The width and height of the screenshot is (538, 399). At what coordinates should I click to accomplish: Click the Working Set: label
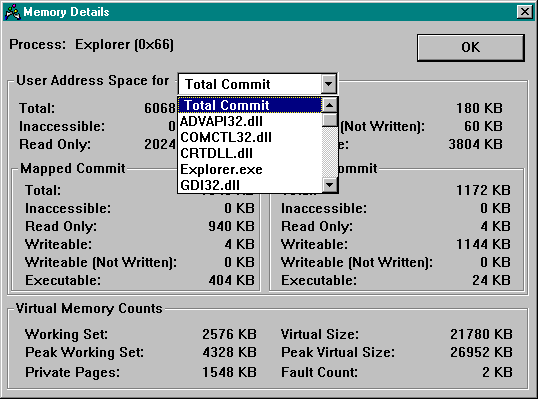(66, 334)
